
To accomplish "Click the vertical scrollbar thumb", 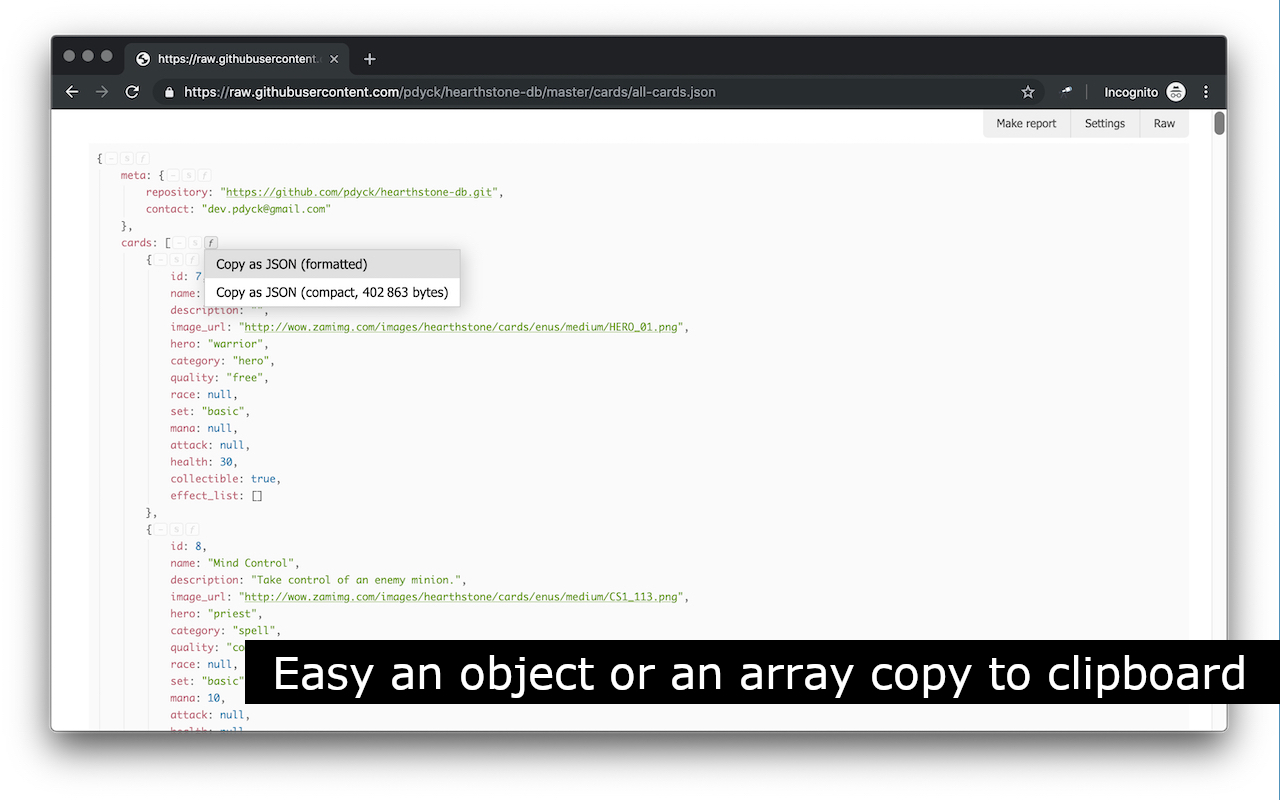I will tap(1220, 124).
